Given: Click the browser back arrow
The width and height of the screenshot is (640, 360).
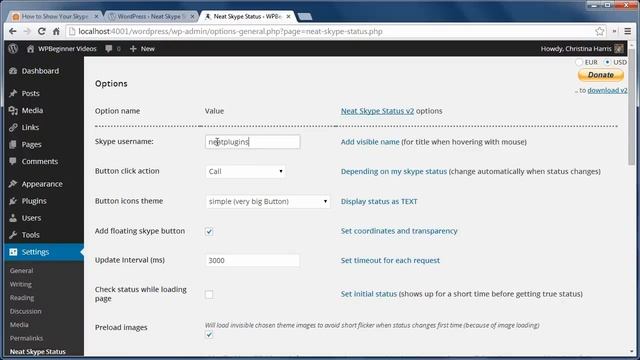Looking at the screenshot, I should (x=13, y=31).
